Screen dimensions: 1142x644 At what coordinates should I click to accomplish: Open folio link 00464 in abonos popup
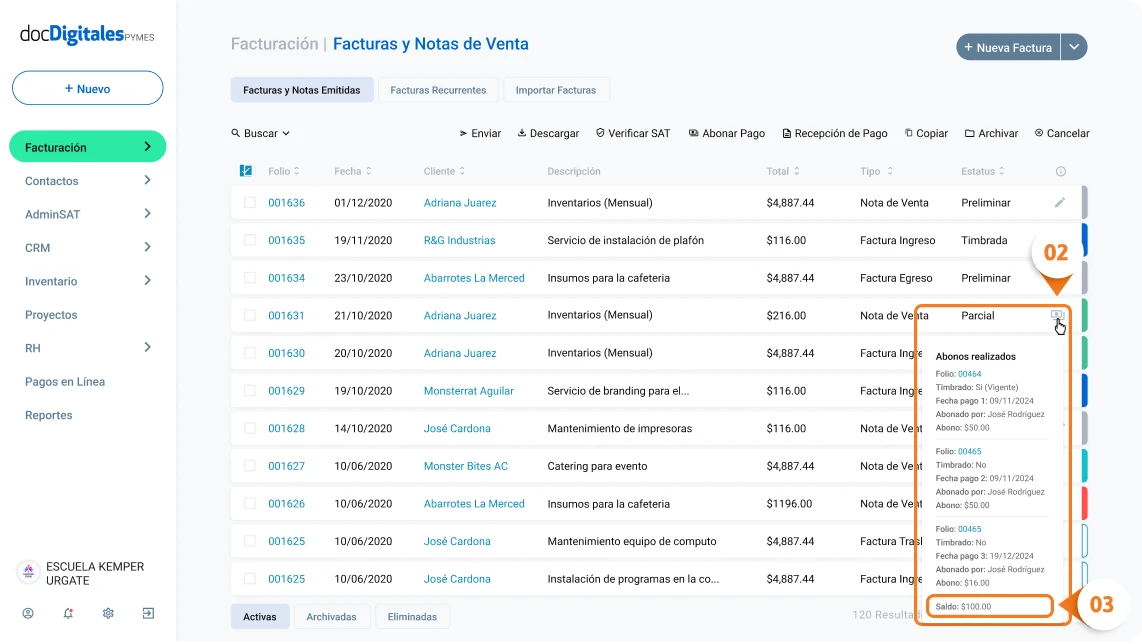click(969, 374)
